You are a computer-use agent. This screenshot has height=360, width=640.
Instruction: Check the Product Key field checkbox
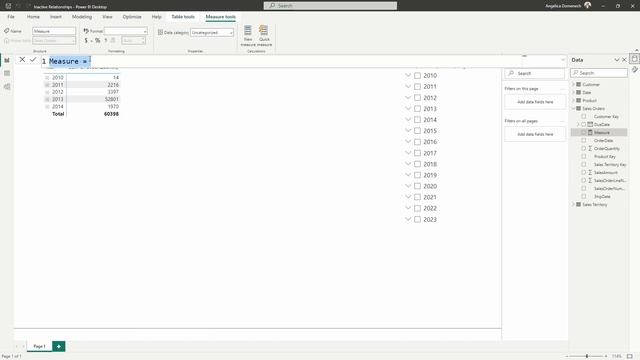pos(584,156)
